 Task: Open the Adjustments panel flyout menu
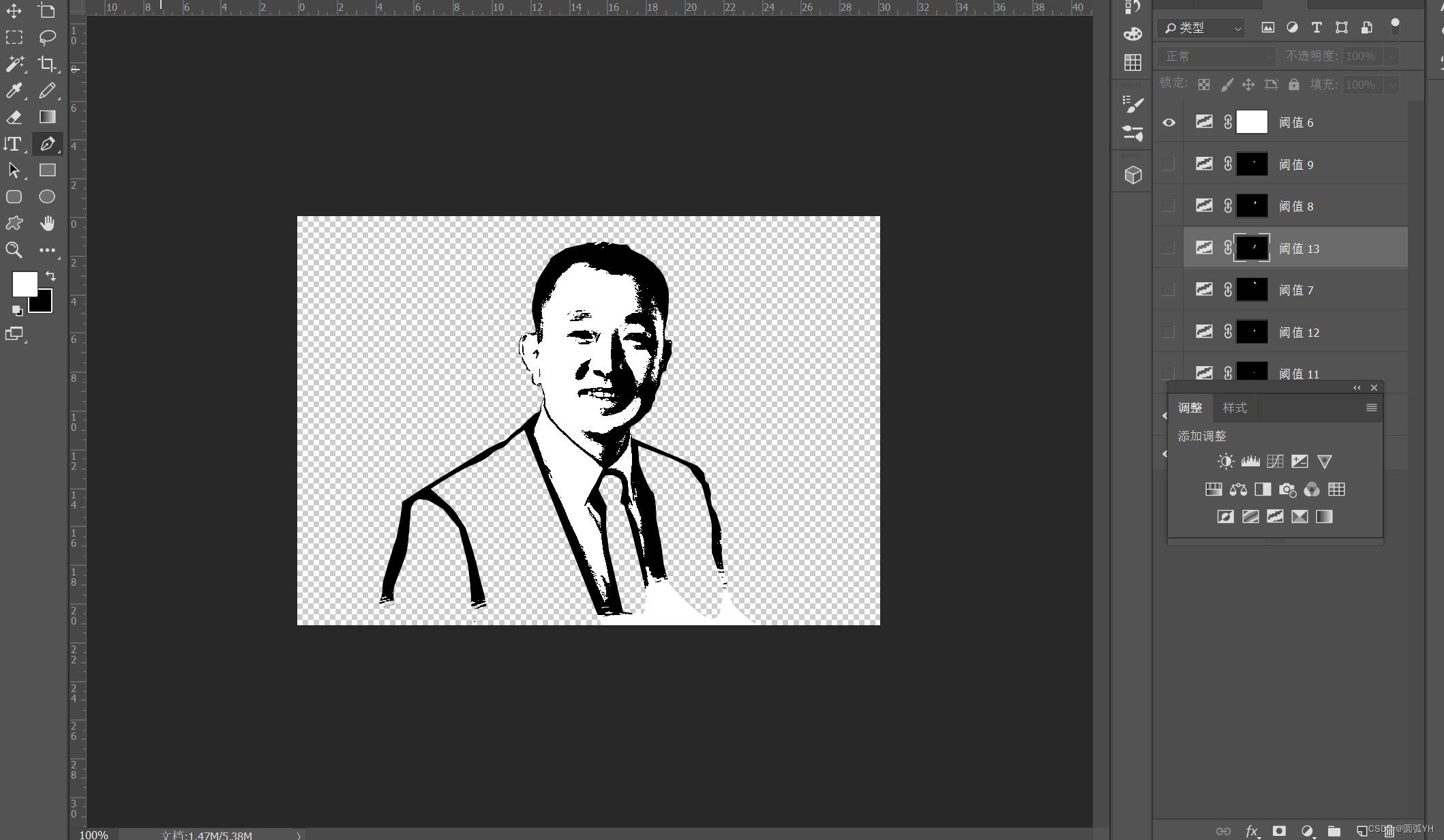[1371, 408]
